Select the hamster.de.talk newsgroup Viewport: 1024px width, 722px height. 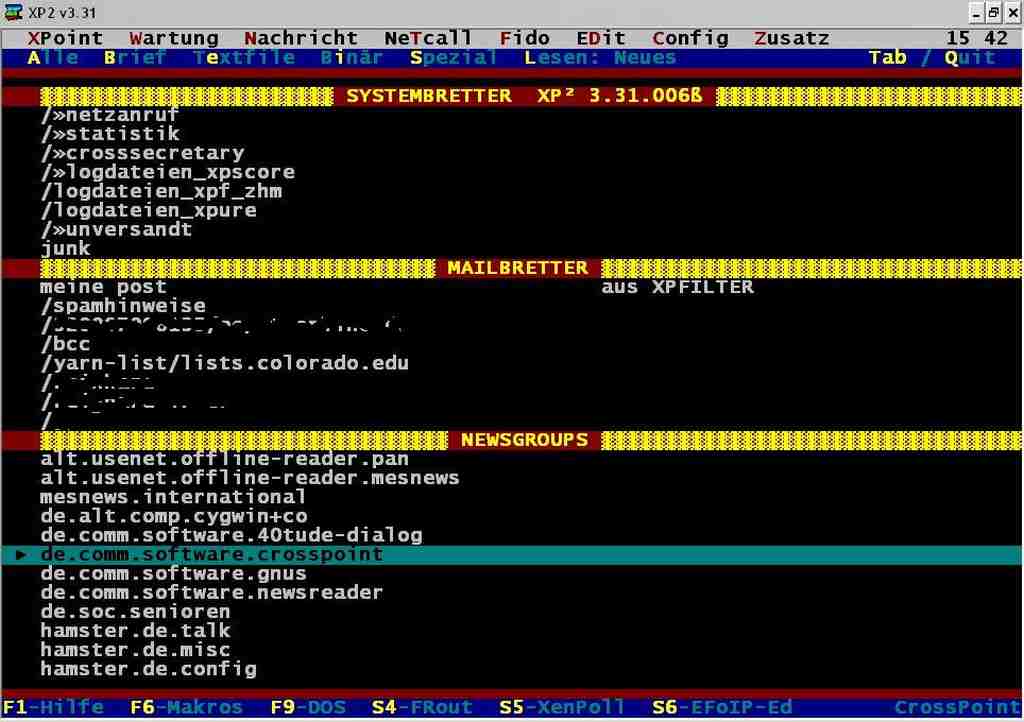pos(135,631)
